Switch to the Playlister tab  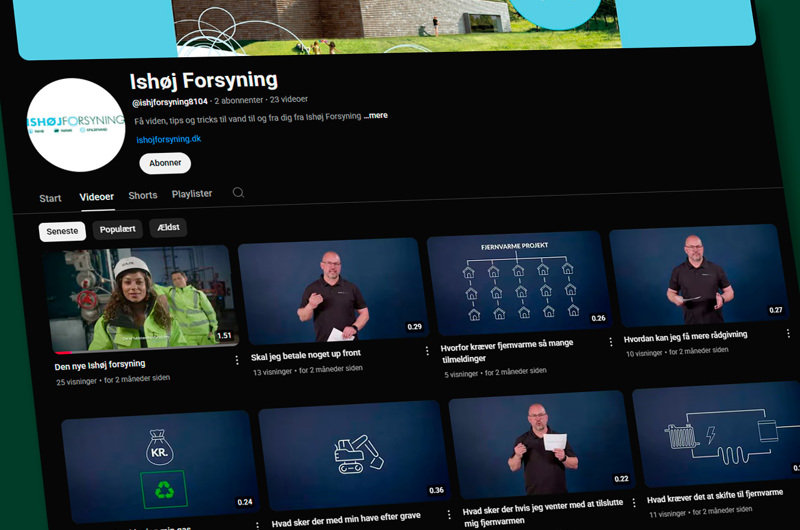coord(192,194)
